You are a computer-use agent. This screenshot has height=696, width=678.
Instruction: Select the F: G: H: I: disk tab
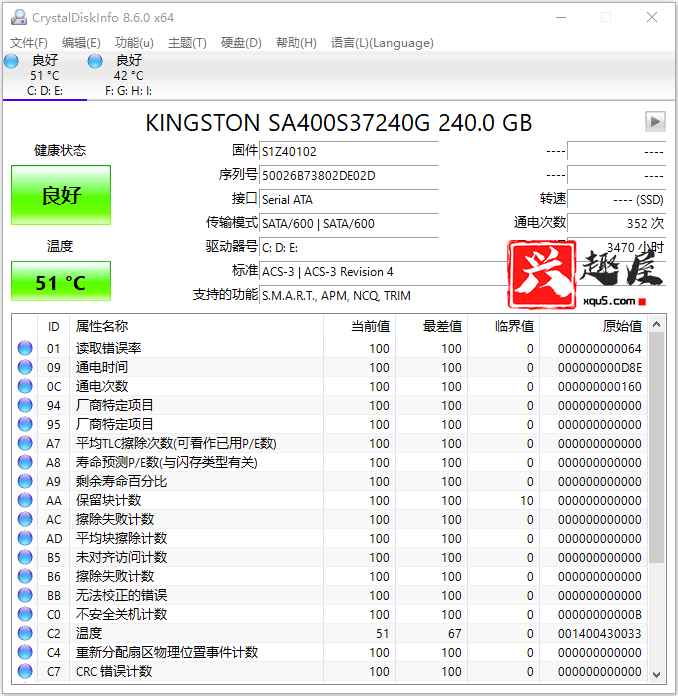coord(128,75)
